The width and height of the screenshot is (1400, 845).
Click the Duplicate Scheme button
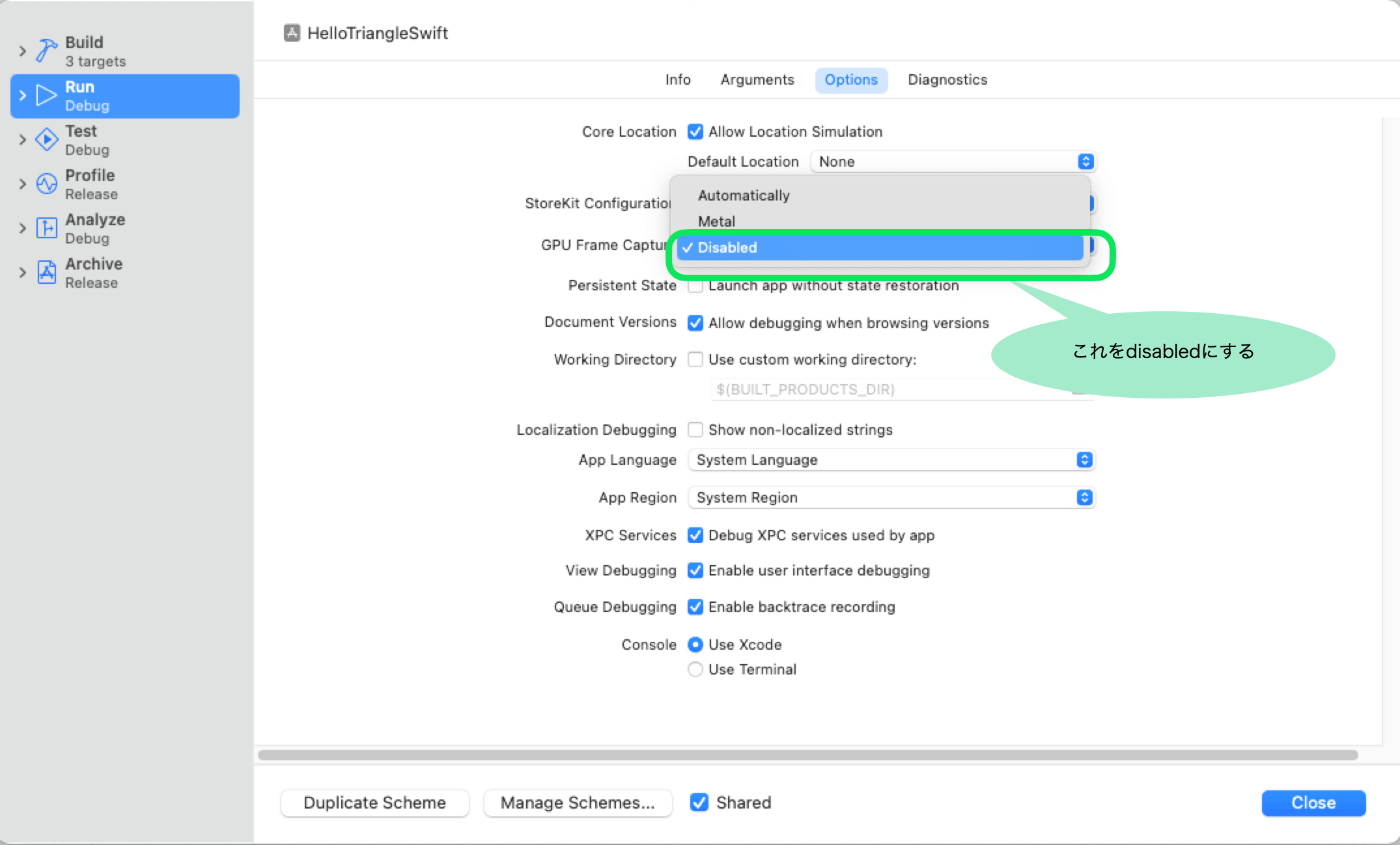[375, 803]
